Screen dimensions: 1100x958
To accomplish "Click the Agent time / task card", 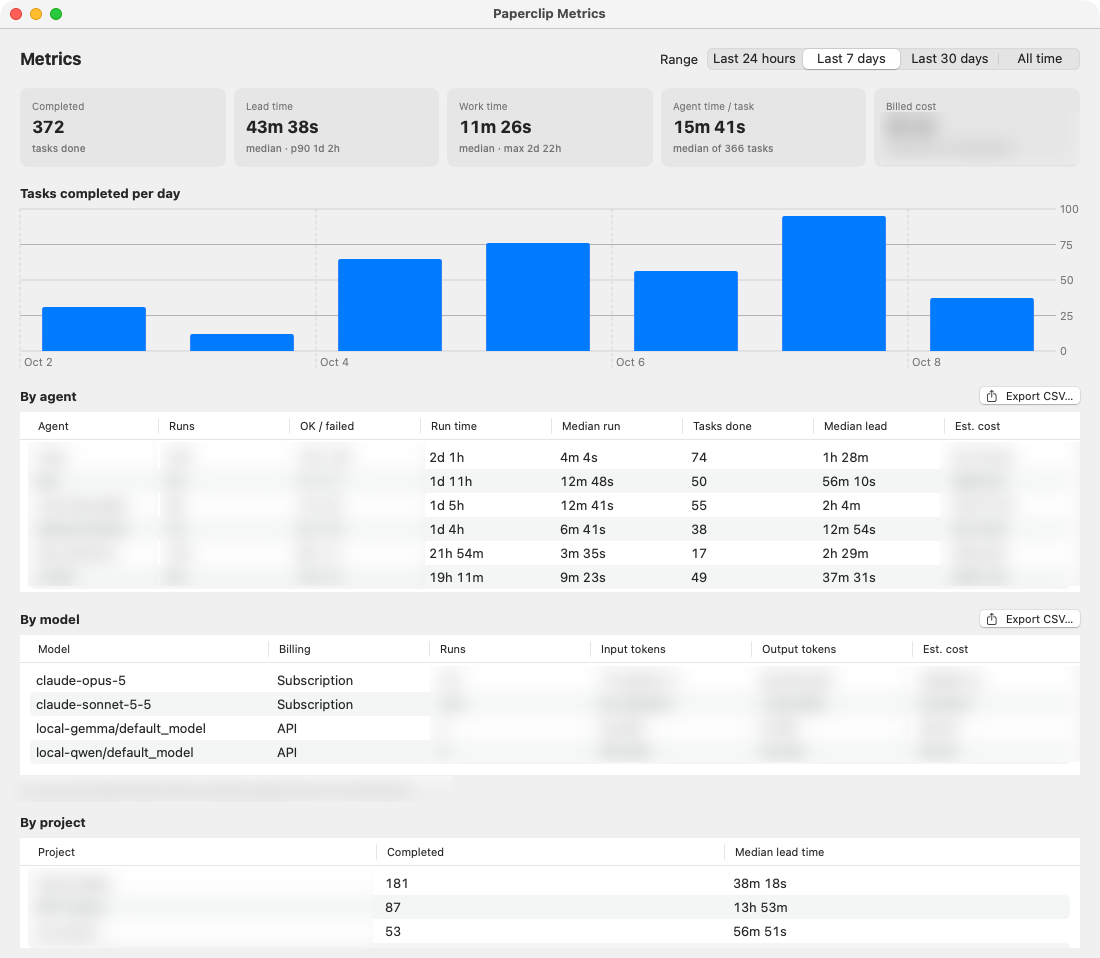I will [763, 127].
